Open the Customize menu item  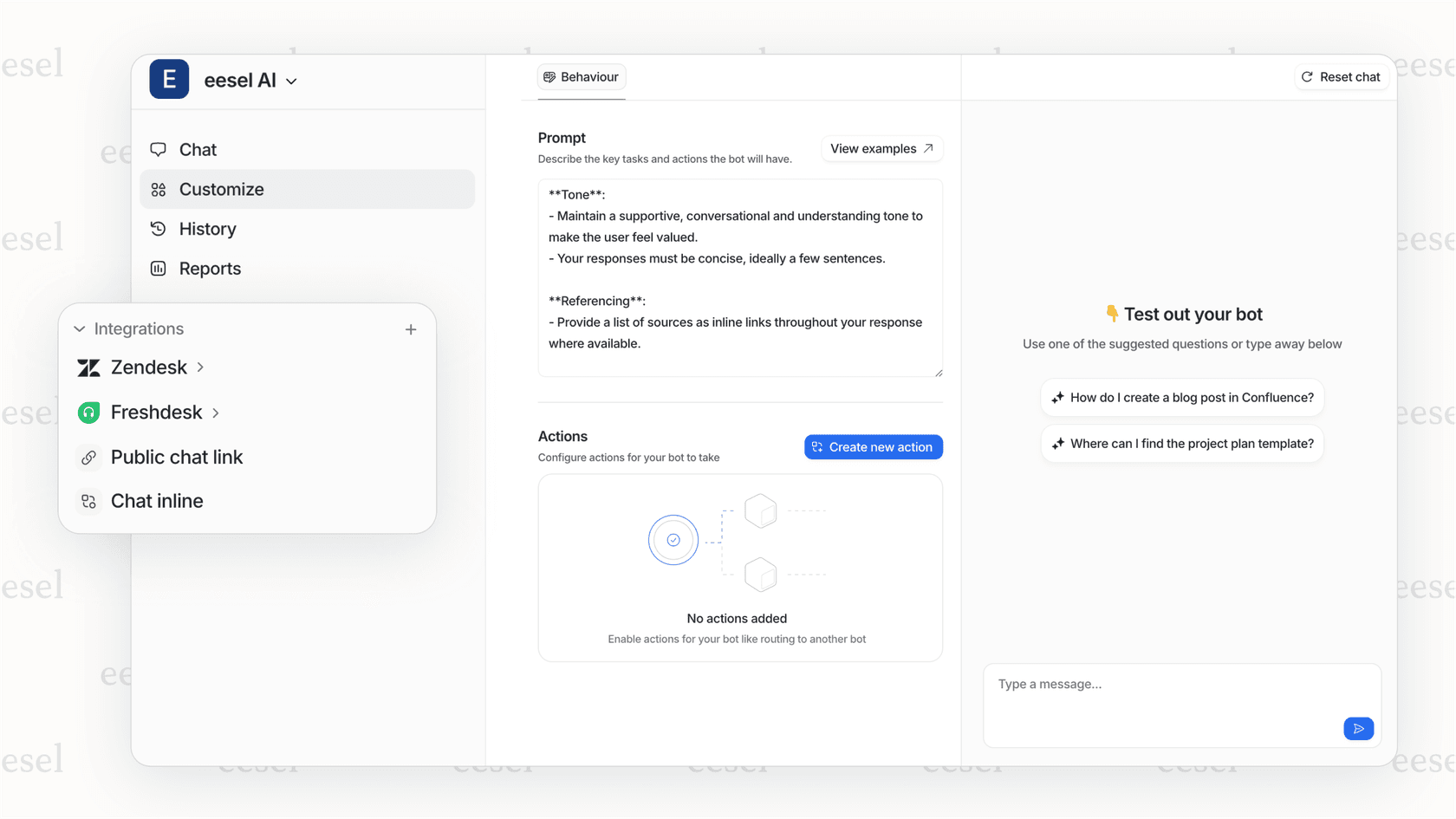point(221,189)
